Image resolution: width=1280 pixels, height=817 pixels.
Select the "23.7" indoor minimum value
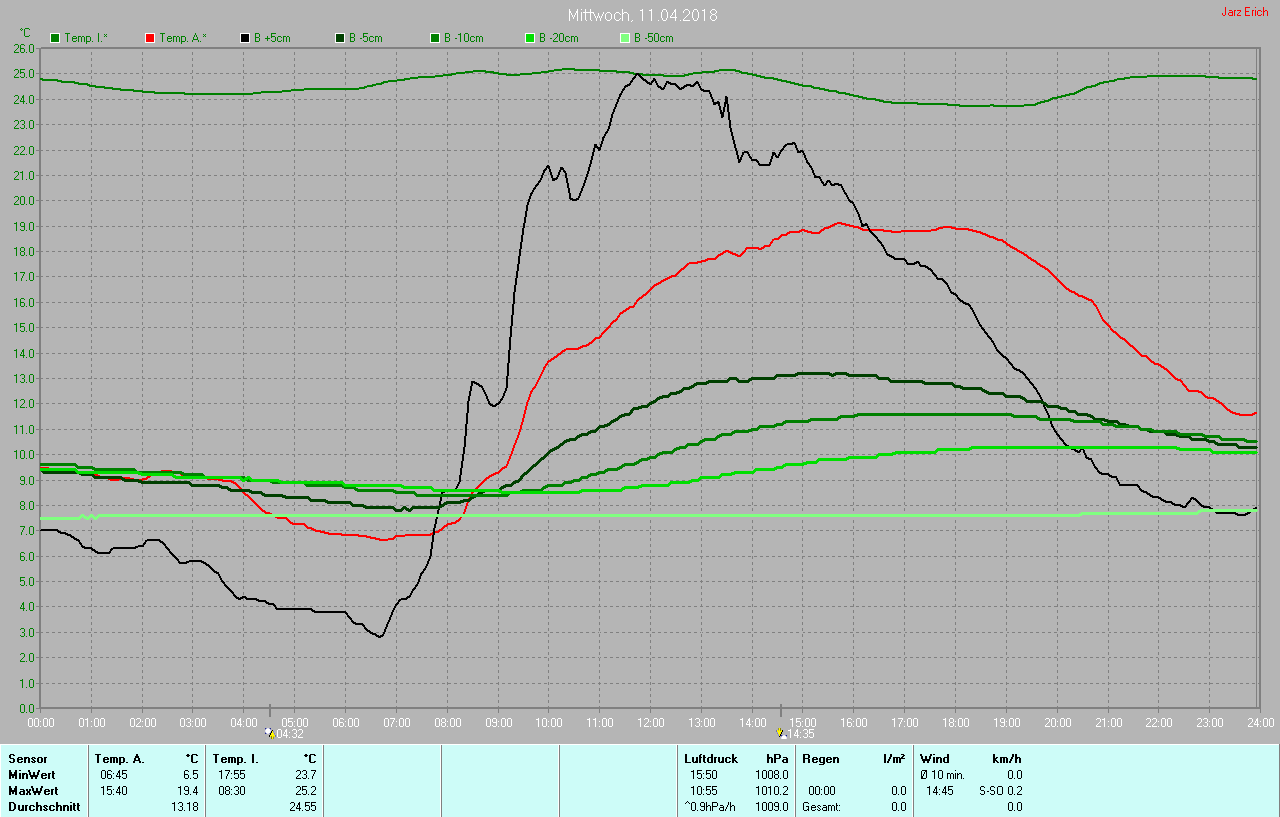[305, 775]
